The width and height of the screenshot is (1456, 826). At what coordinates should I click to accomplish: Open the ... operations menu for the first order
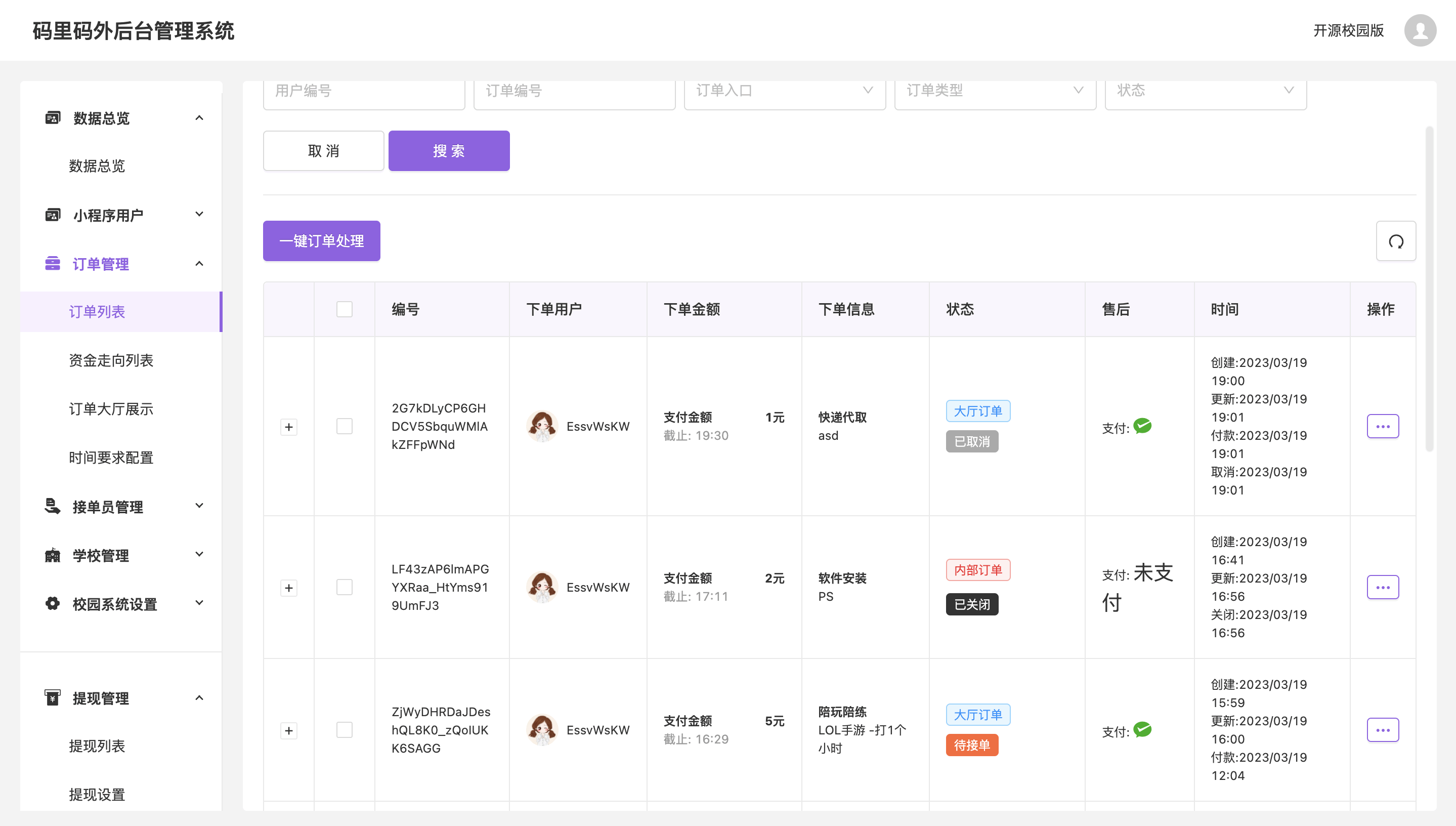pyautogui.click(x=1383, y=426)
